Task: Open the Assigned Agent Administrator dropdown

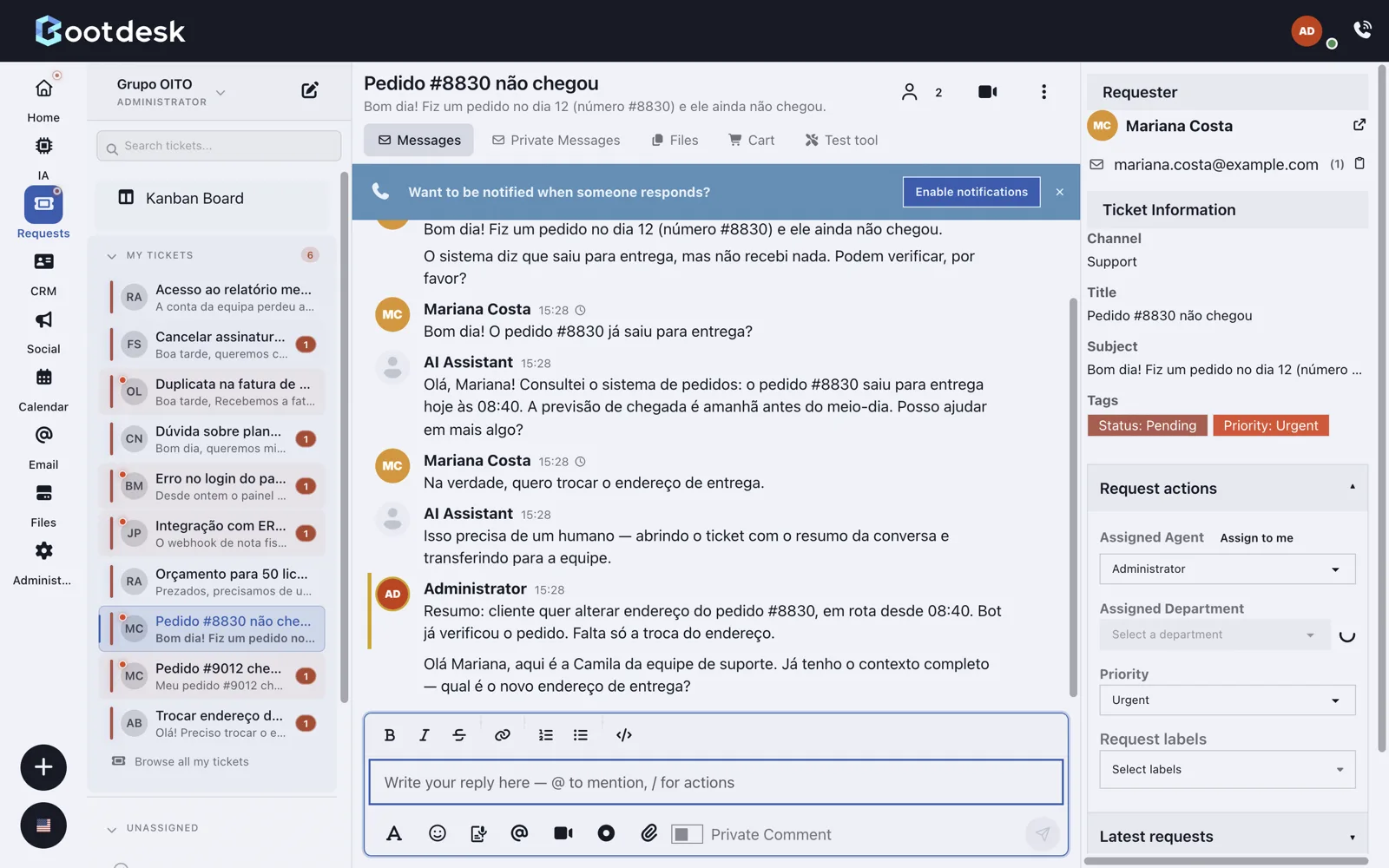Action: tap(1227, 569)
